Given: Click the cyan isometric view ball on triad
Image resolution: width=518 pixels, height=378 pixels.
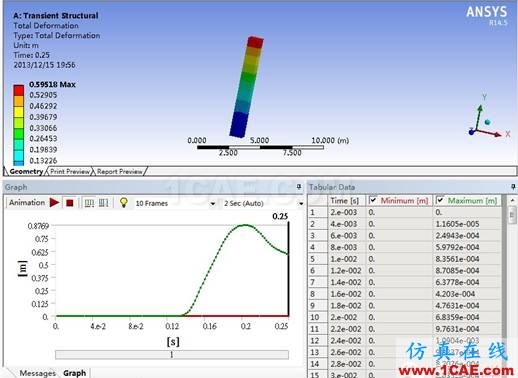Looking at the screenshot, I should [x=488, y=122].
